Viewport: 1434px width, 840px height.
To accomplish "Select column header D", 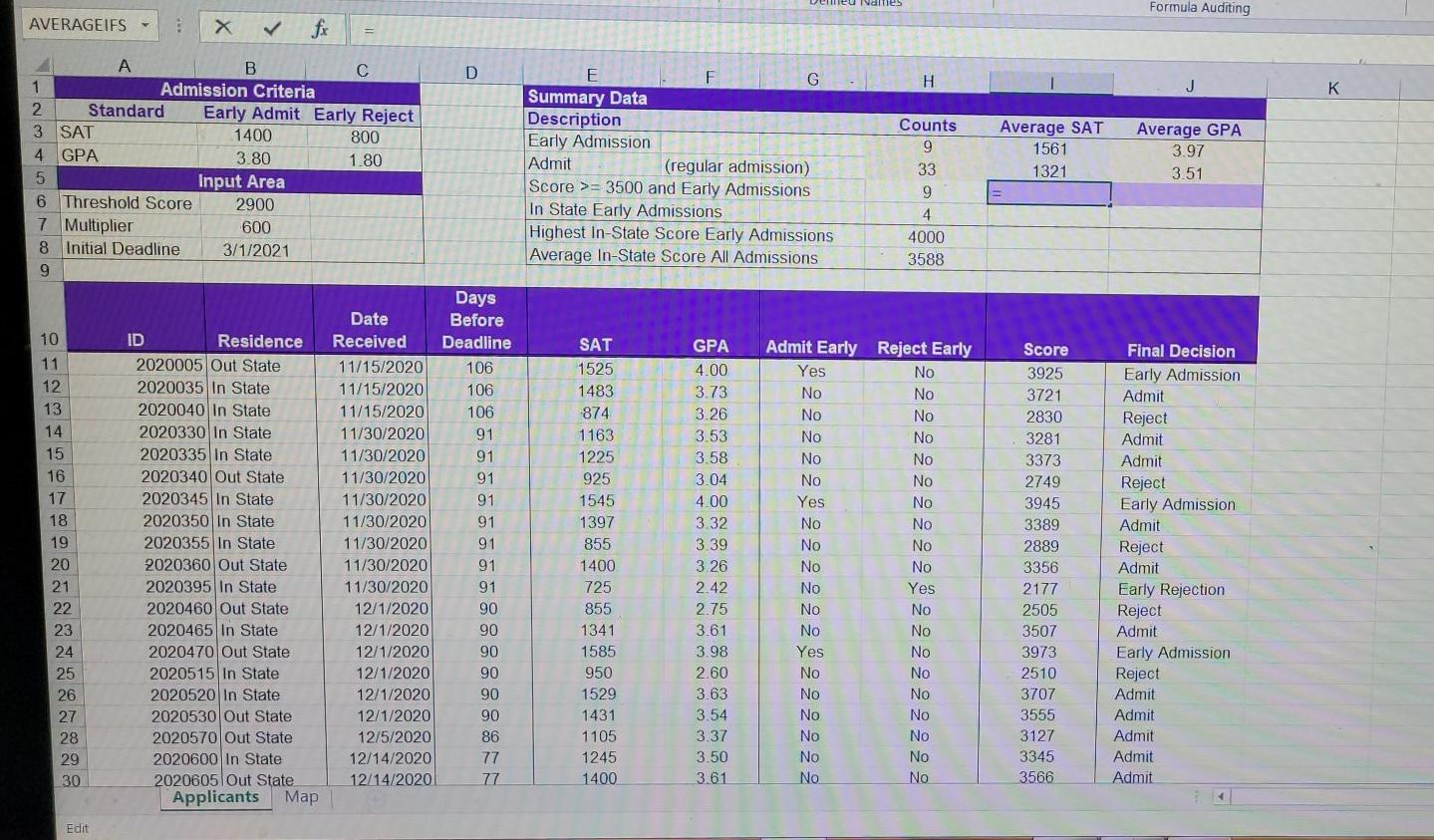I will 470,73.
